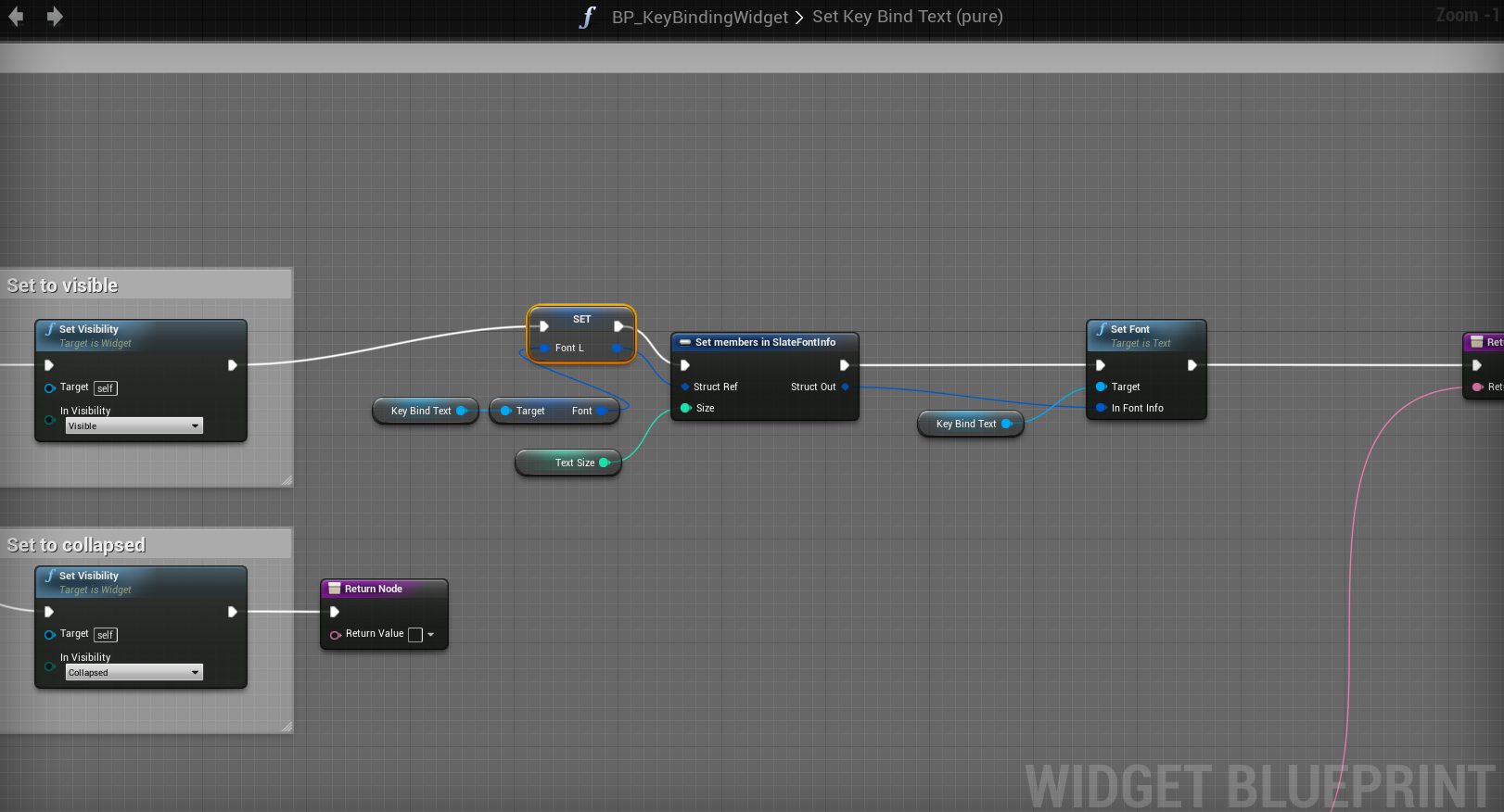The height and width of the screenshot is (812, 1504).
Task: Select the Text Size variable node
Action: 568,463
